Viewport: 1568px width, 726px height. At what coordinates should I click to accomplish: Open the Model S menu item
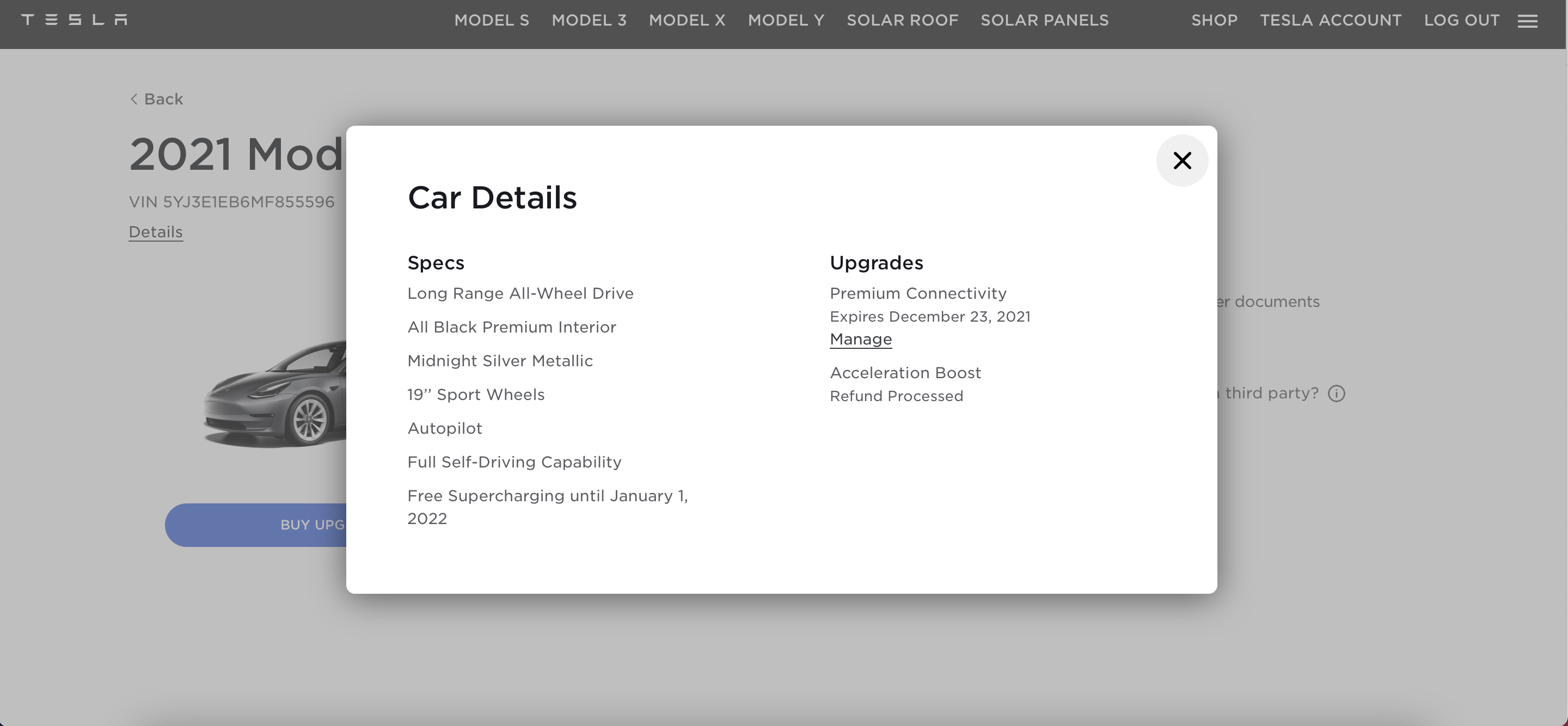491,20
